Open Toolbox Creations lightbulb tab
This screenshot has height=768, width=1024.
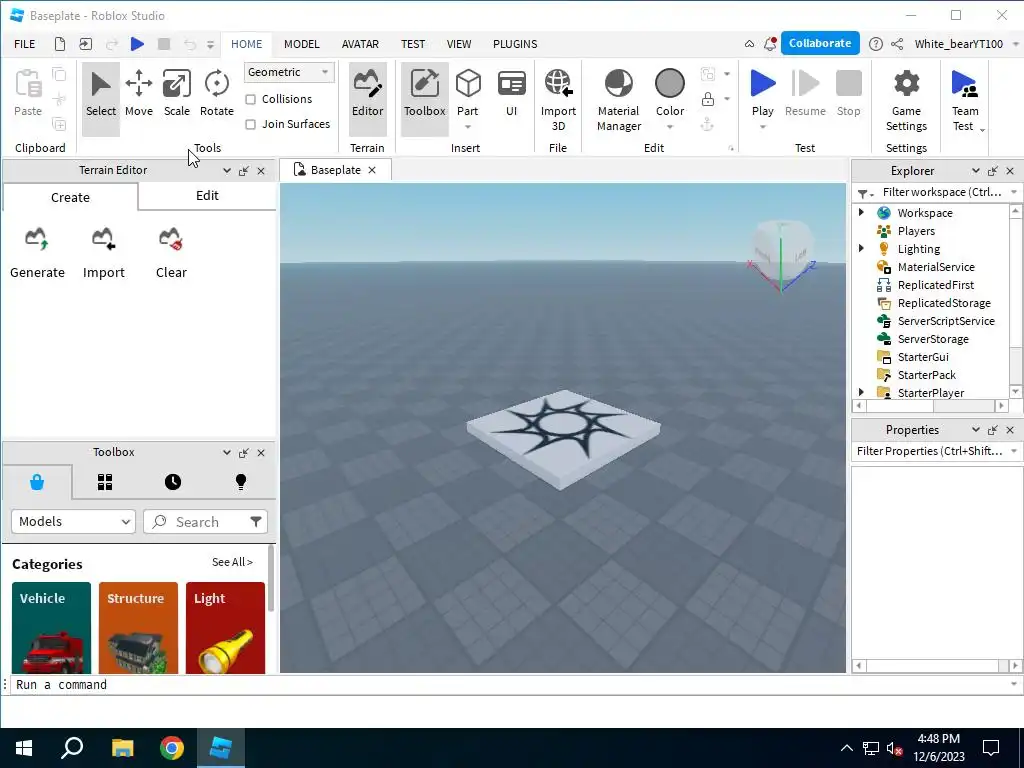pos(241,483)
